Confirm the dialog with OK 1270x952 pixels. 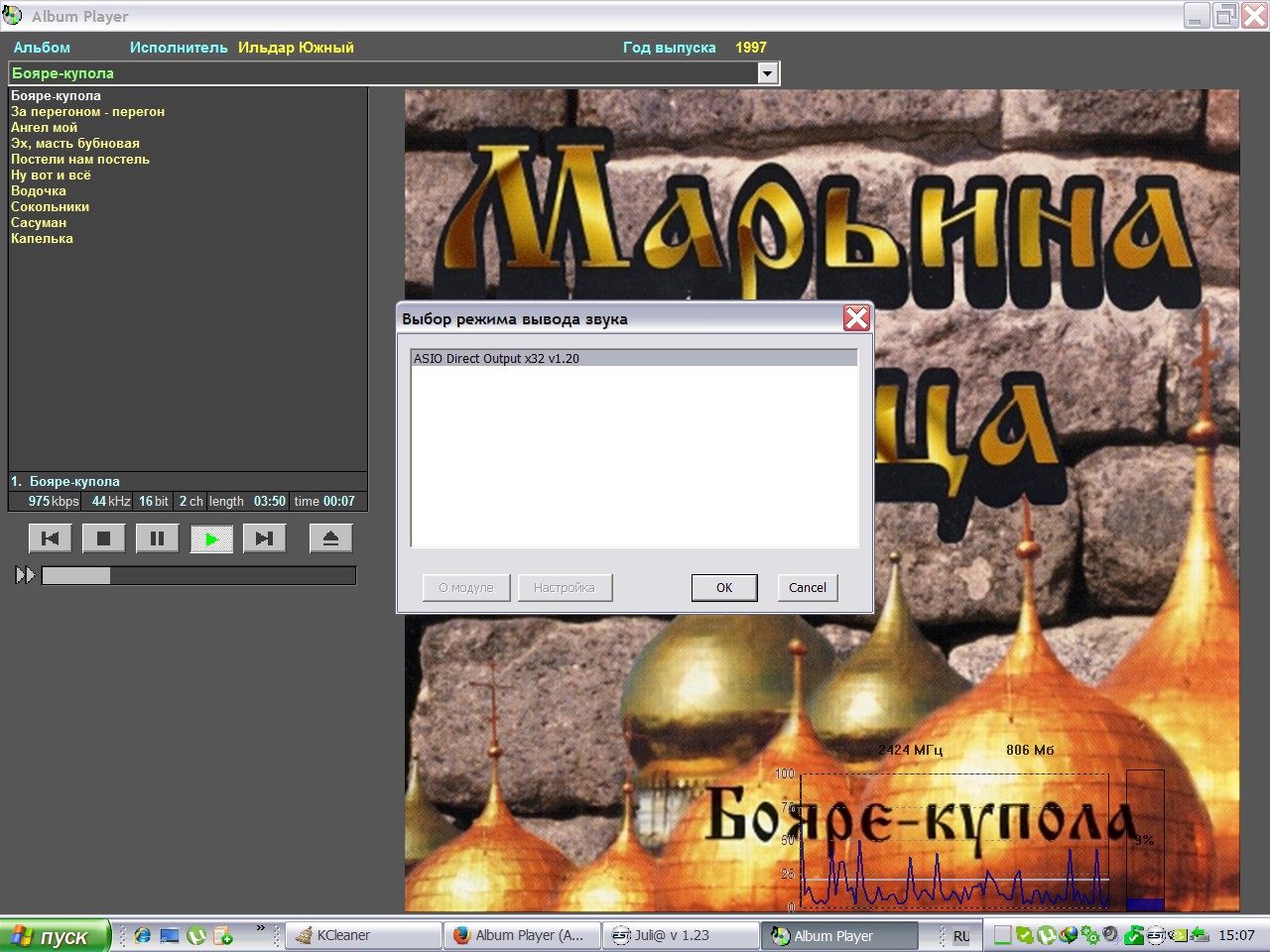[x=724, y=588]
